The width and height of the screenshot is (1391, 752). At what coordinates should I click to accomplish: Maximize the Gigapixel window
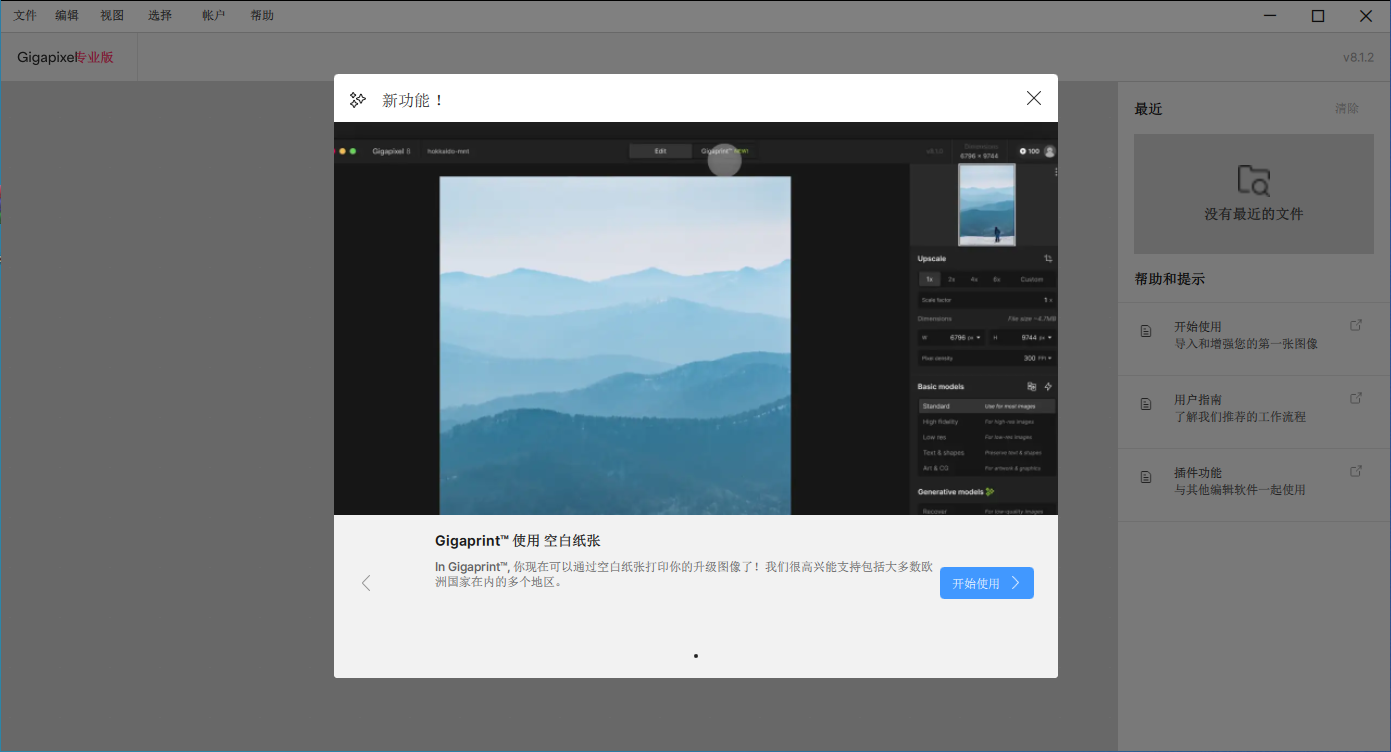(1318, 16)
